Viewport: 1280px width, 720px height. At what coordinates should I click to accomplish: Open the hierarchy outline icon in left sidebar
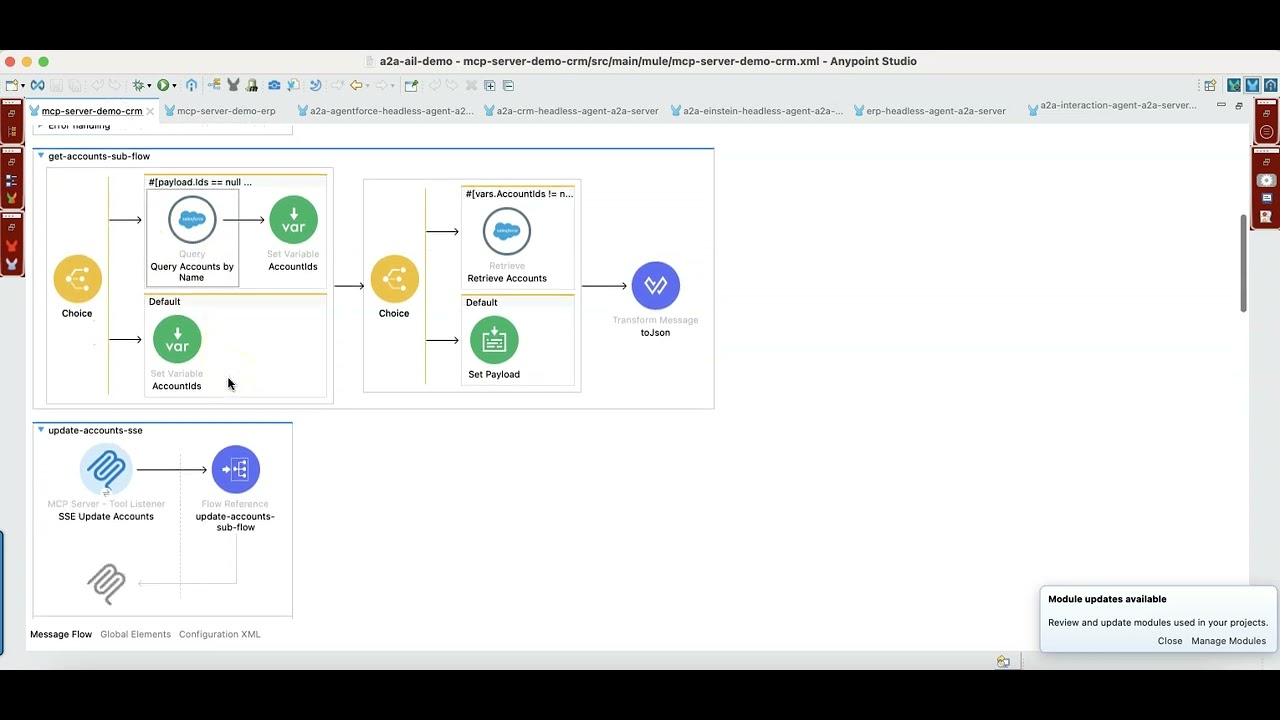pos(12,181)
